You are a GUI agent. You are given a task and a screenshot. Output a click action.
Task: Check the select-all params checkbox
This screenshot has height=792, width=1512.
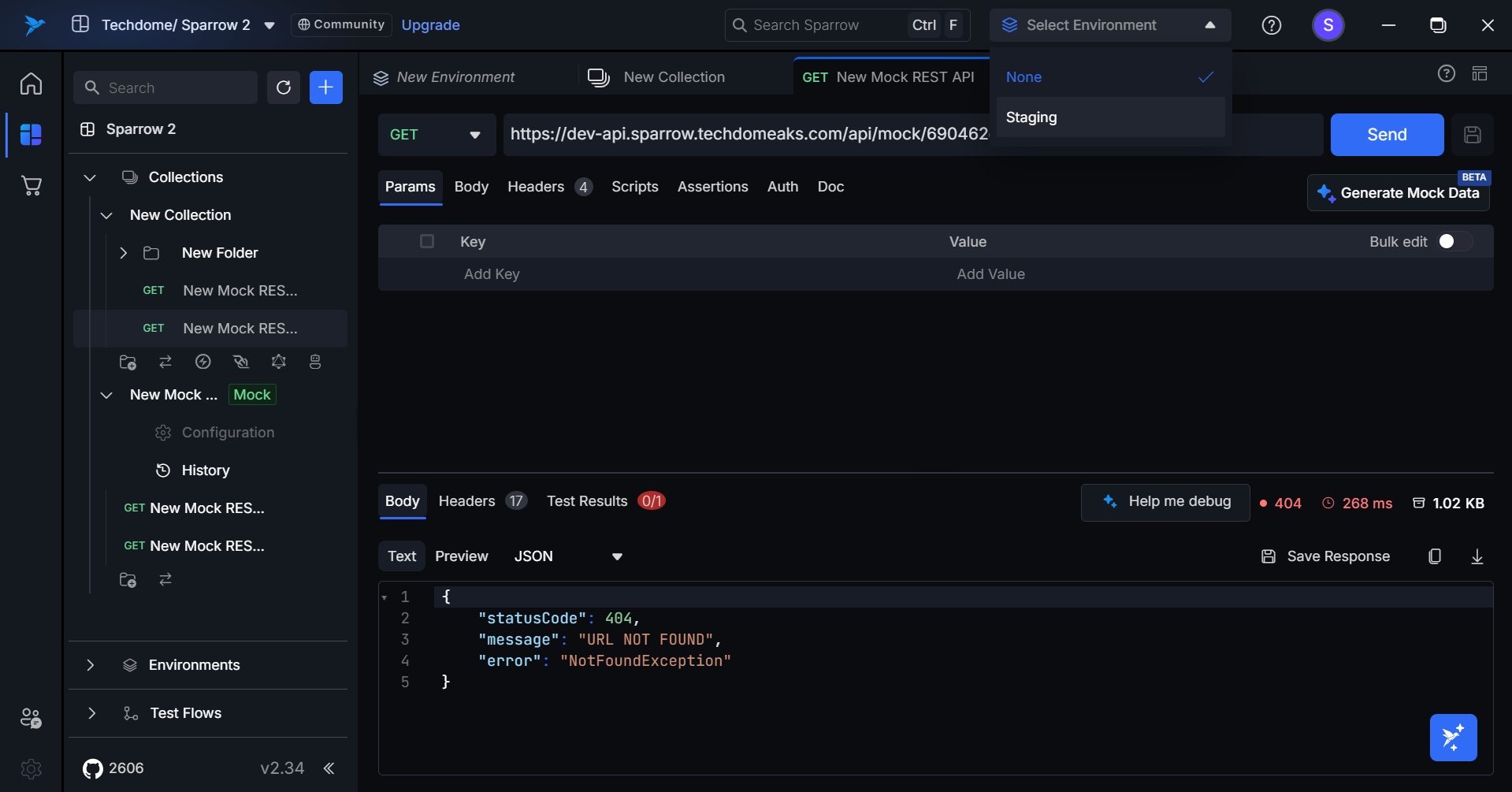(x=427, y=241)
